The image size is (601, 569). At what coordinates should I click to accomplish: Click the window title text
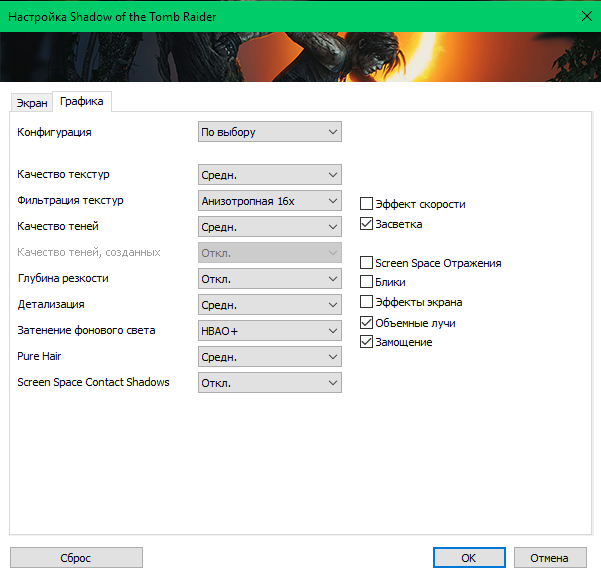coord(112,17)
